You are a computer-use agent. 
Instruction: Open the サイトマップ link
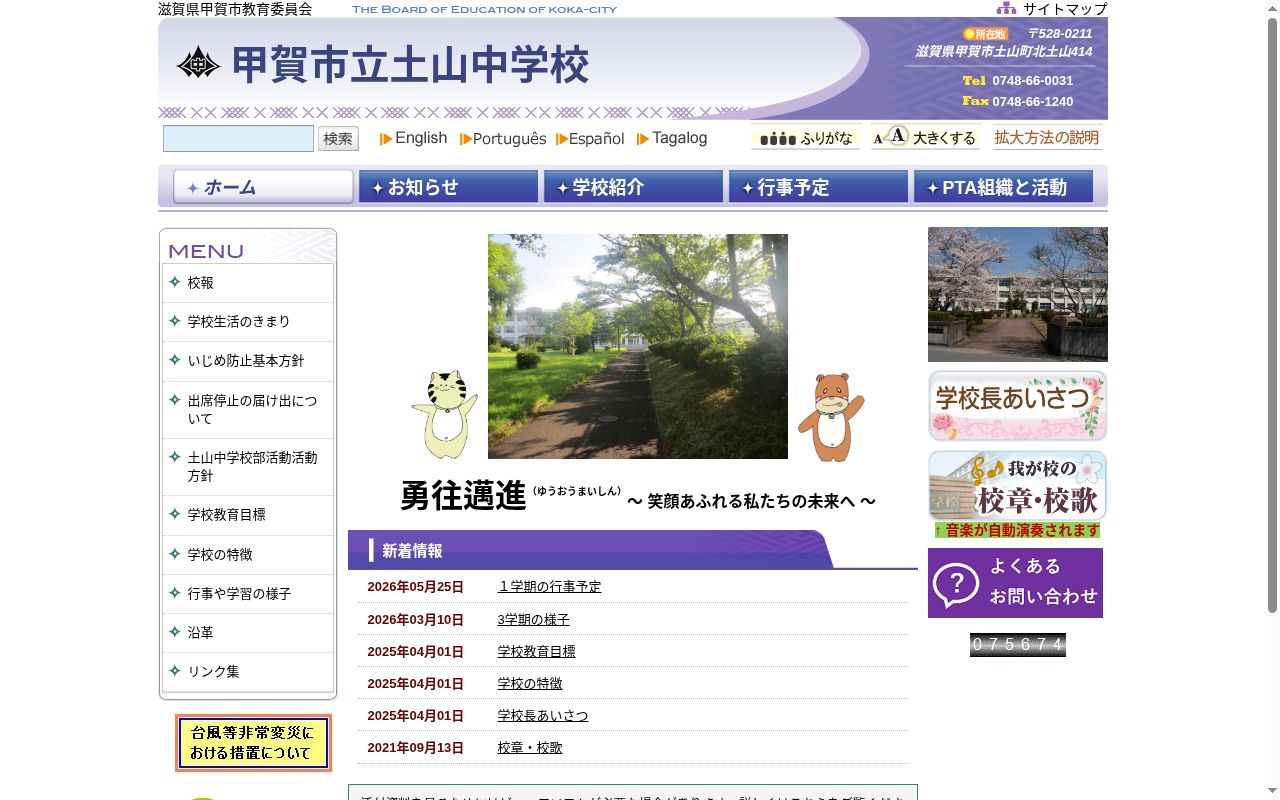pyautogui.click(x=1065, y=9)
